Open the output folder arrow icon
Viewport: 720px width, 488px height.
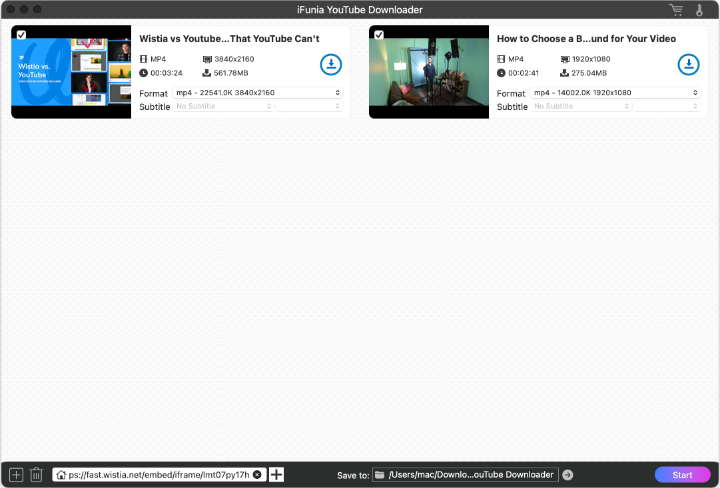click(568, 474)
